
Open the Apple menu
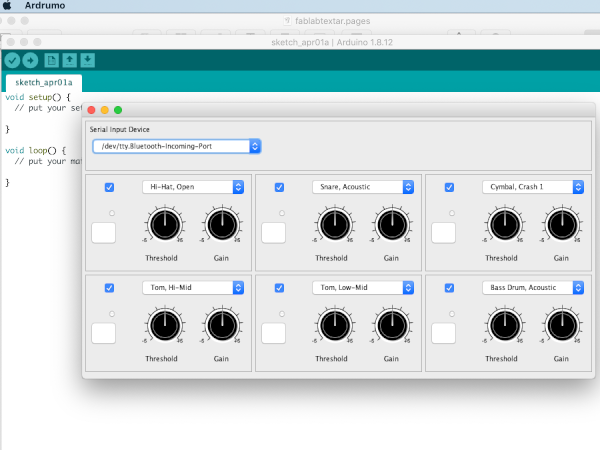8,5
